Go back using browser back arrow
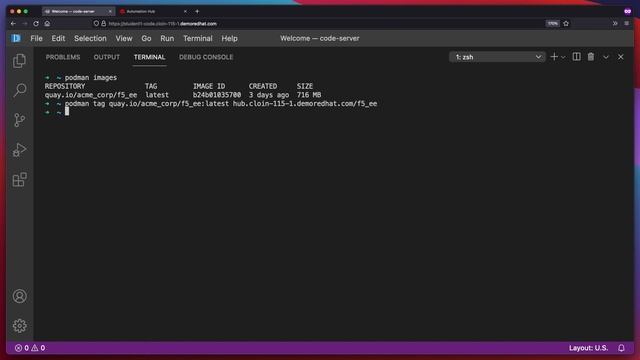 [x=13, y=24]
